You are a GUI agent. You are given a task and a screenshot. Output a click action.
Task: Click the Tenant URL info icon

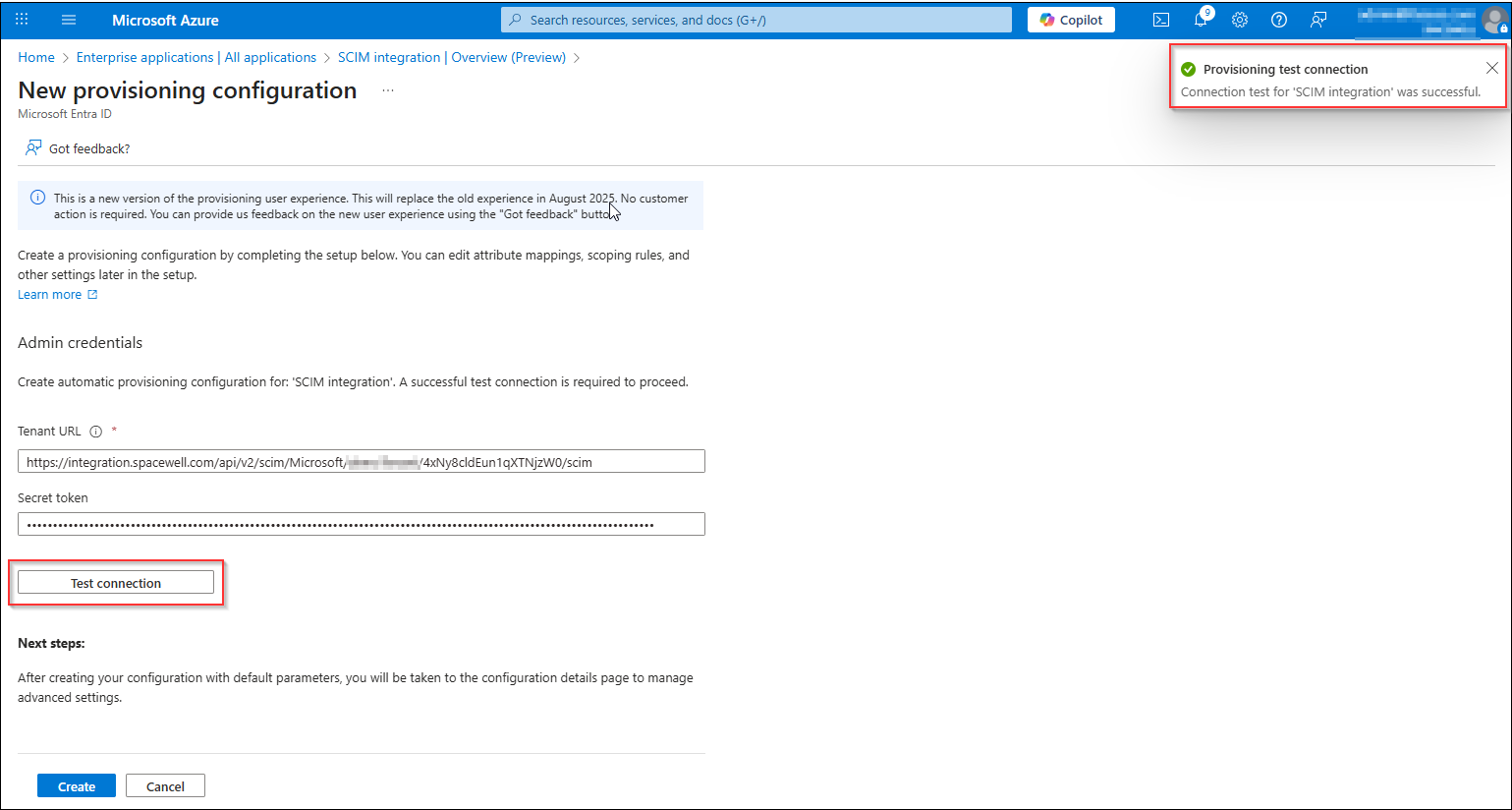click(96, 432)
